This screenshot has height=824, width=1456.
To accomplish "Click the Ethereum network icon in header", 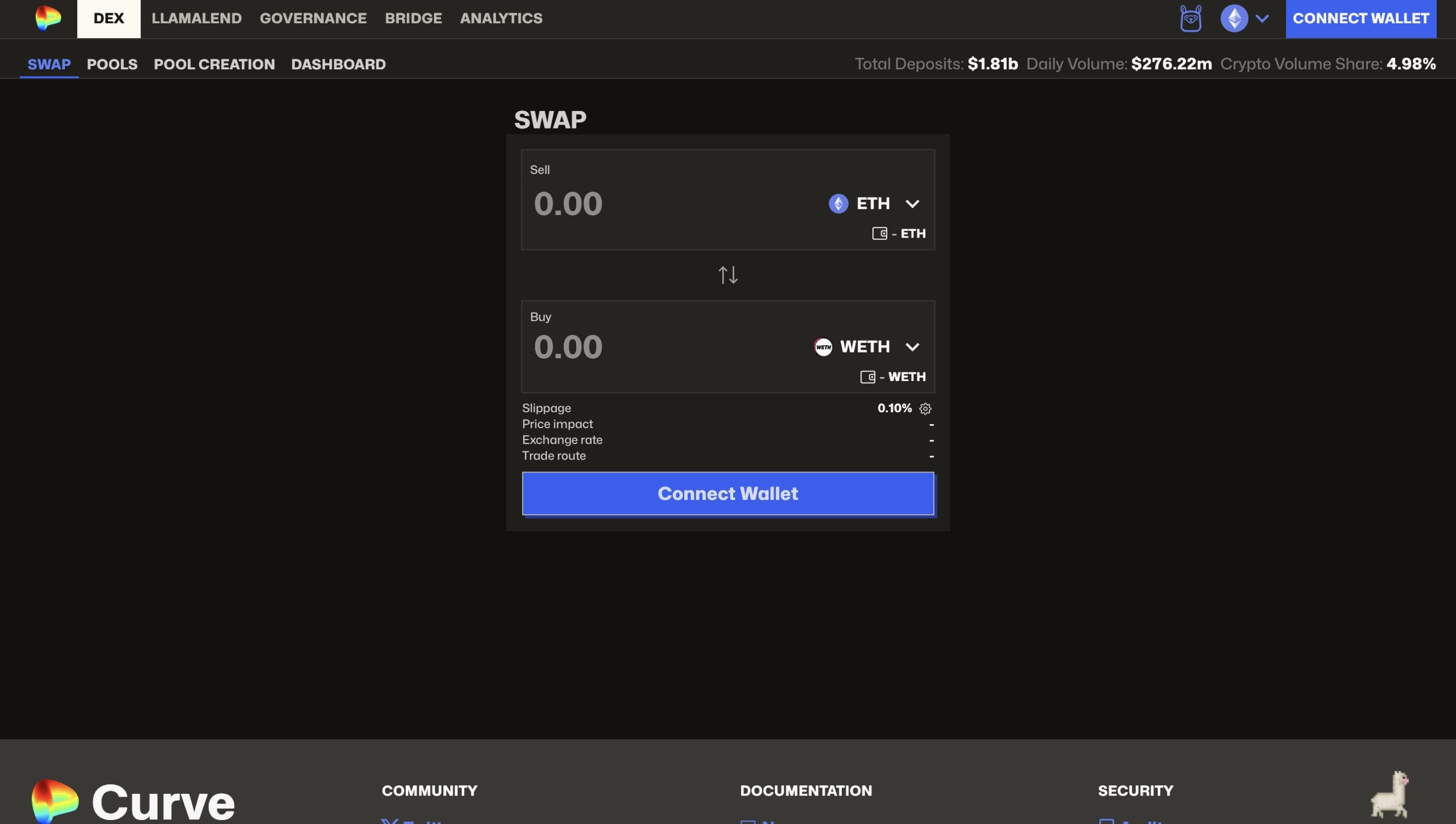I will pos(1234,19).
